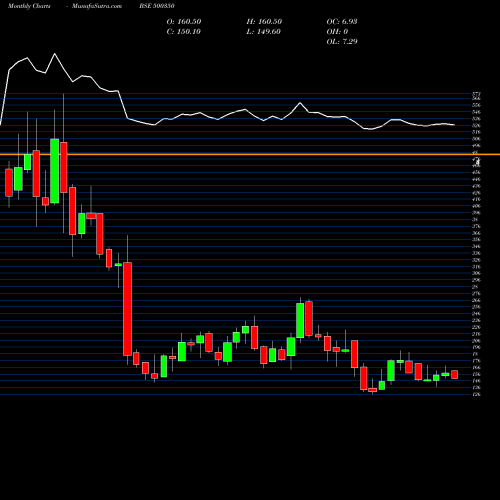Click the 'OH: 0' value
This screenshot has height=500, width=500.
(337, 31)
